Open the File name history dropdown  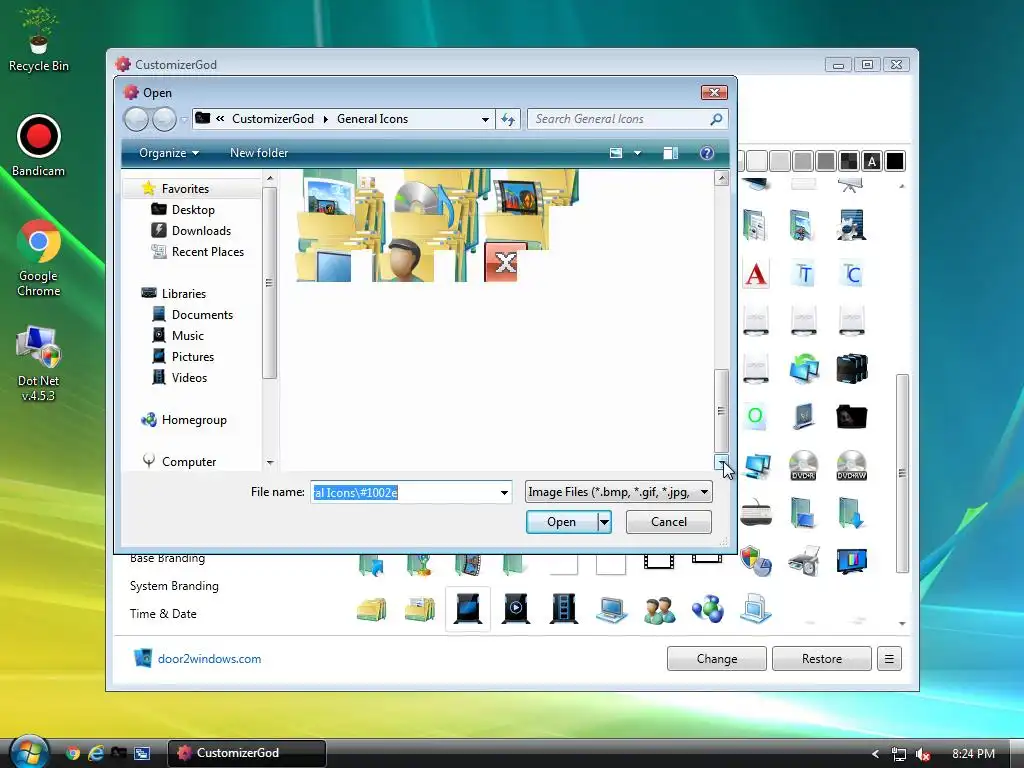click(x=504, y=492)
